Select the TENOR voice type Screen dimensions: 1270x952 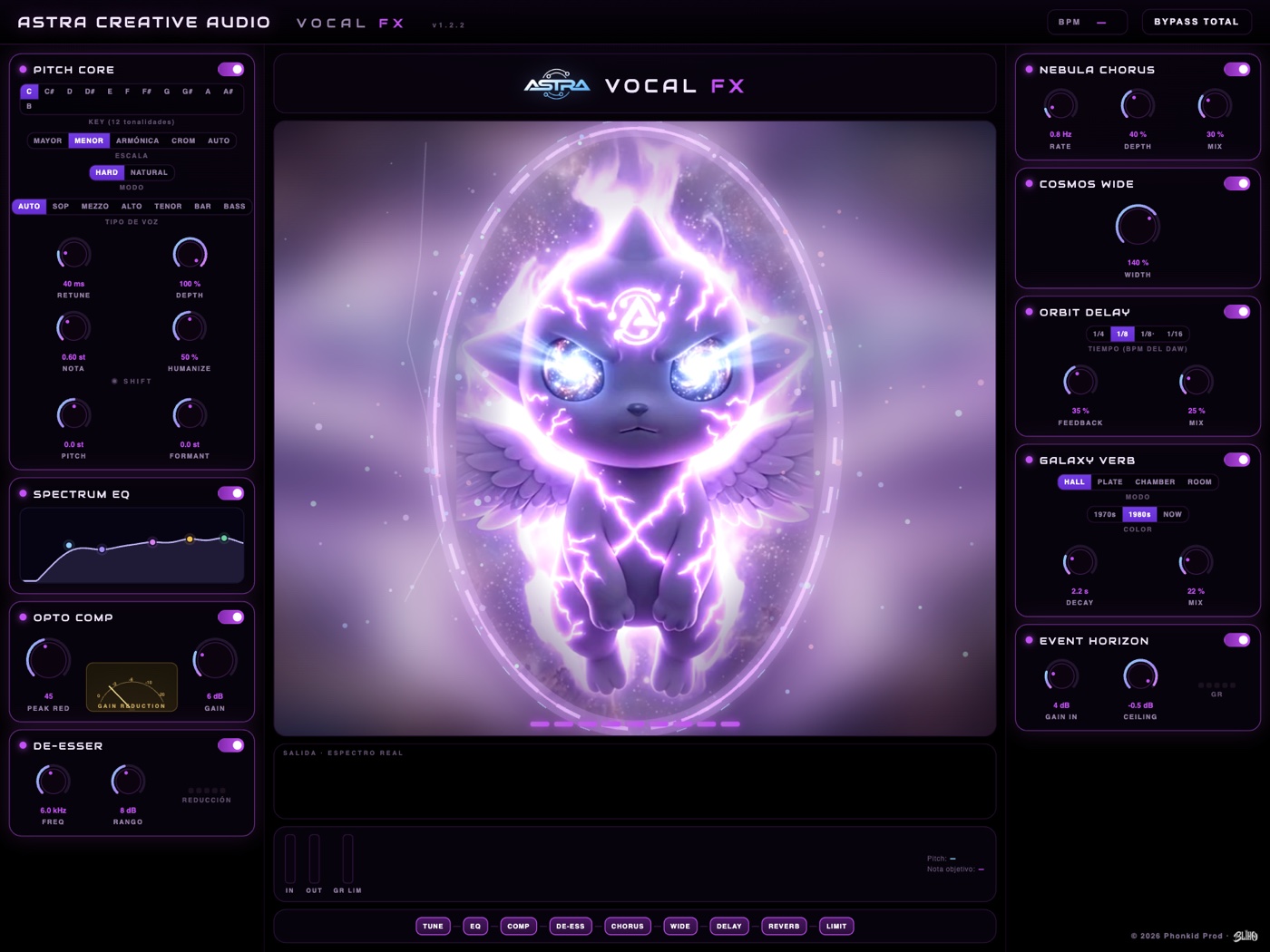[168, 207]
